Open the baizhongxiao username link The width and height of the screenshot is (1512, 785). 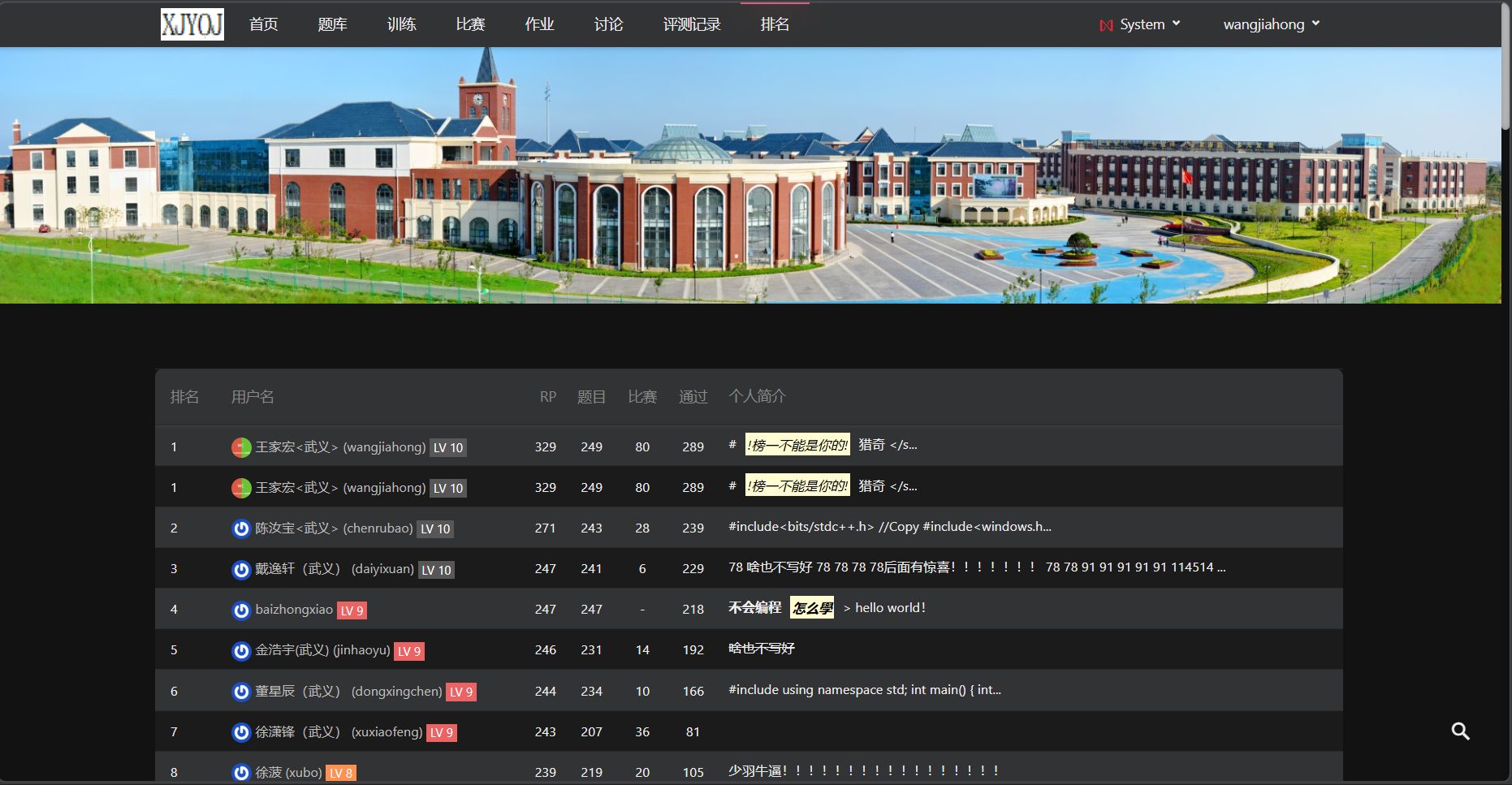coord(294,610)
